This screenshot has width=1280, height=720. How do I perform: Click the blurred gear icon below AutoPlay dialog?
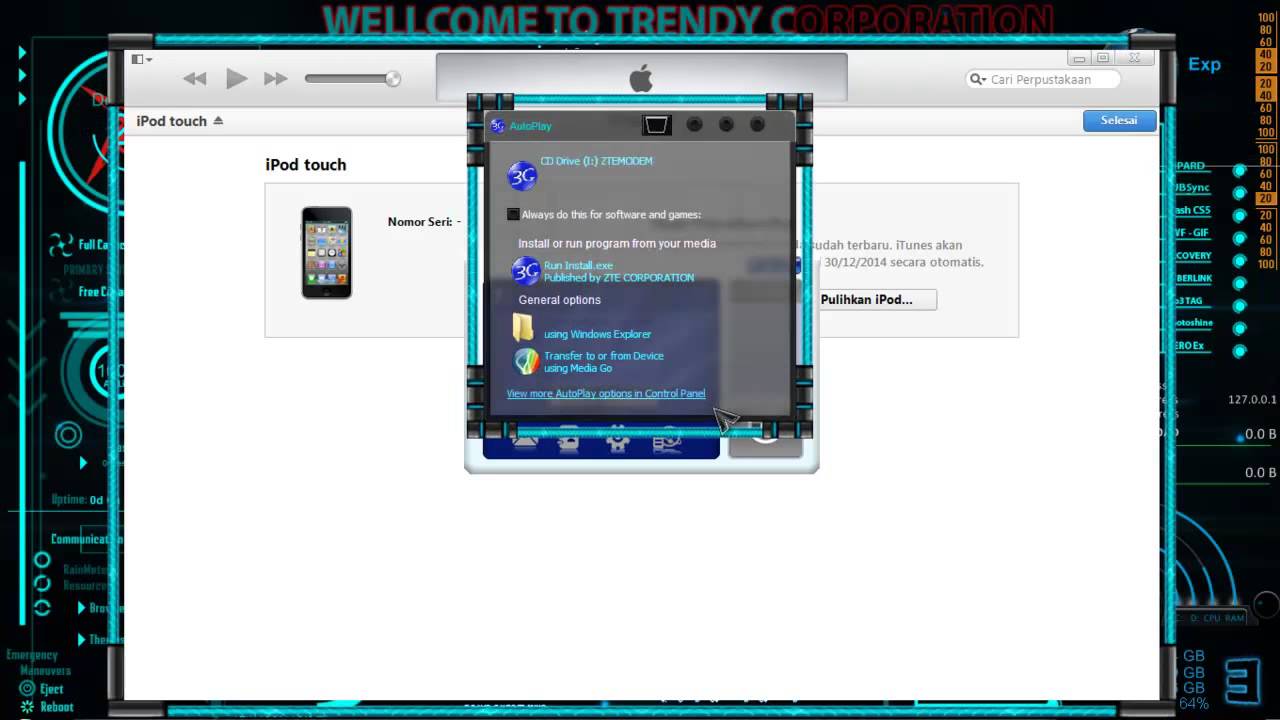click(617, 442)
